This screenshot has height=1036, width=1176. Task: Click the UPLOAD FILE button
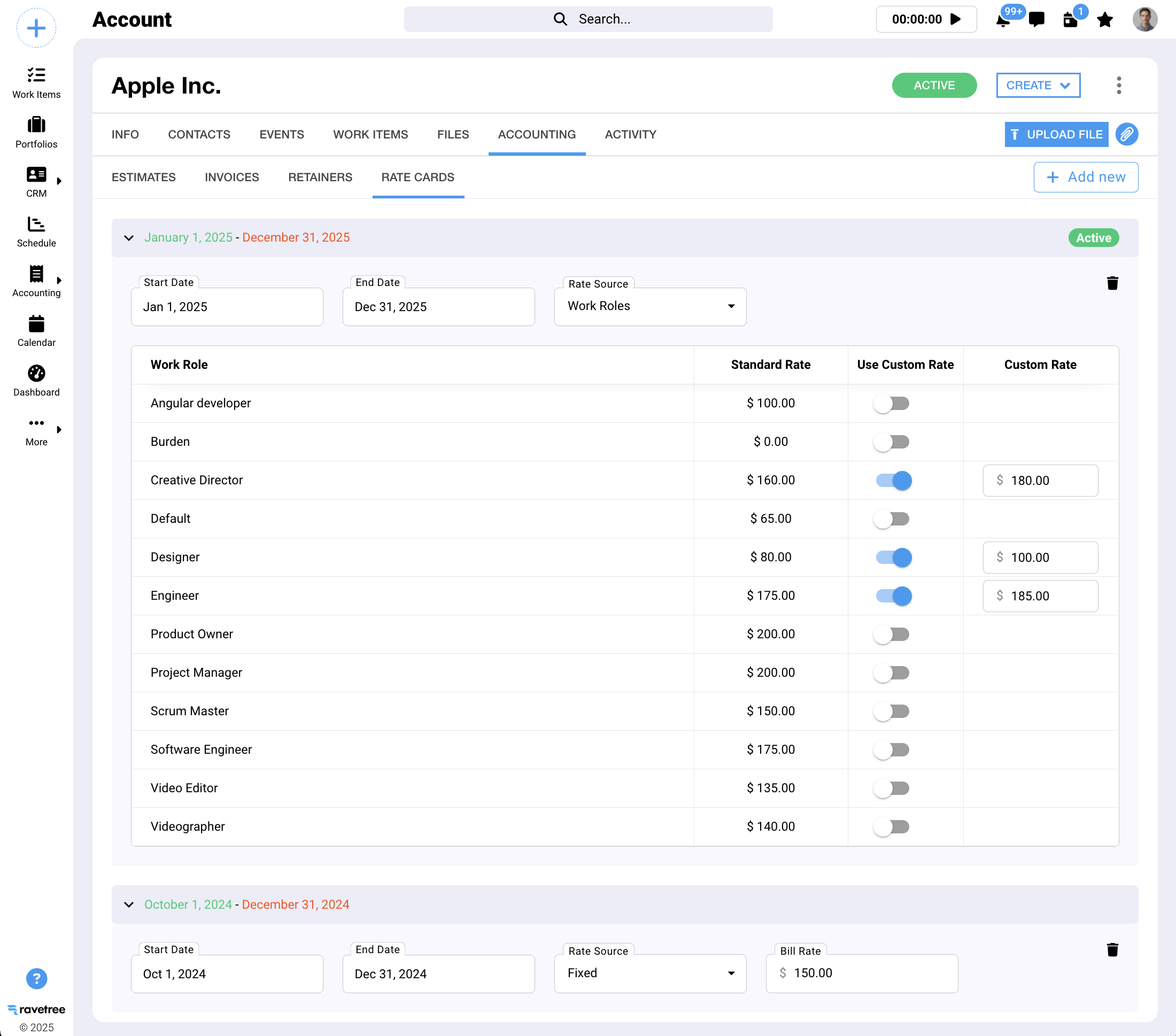(x=1056, y=134)
